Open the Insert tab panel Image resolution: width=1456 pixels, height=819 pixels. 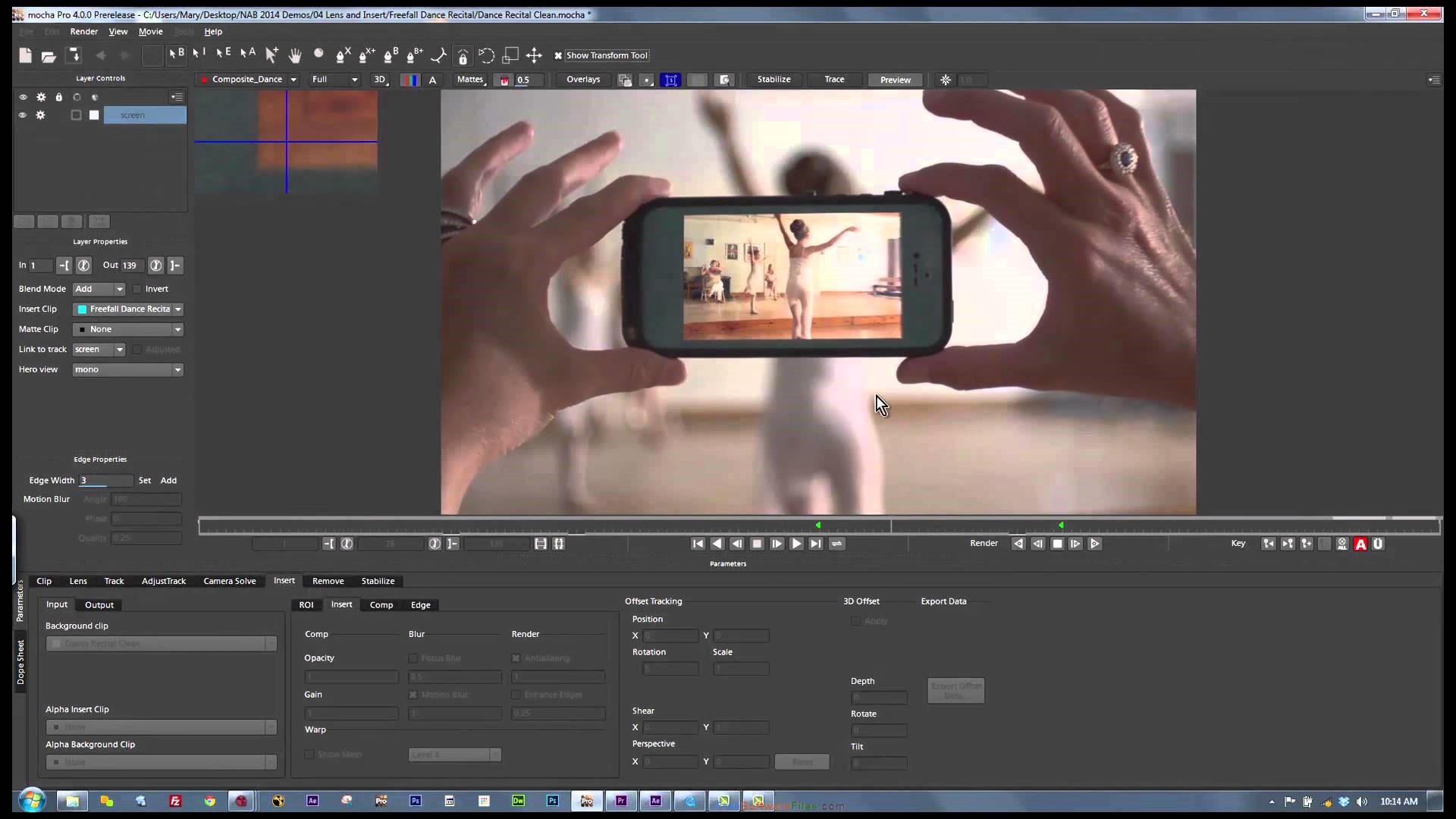[x=284, y=580]
